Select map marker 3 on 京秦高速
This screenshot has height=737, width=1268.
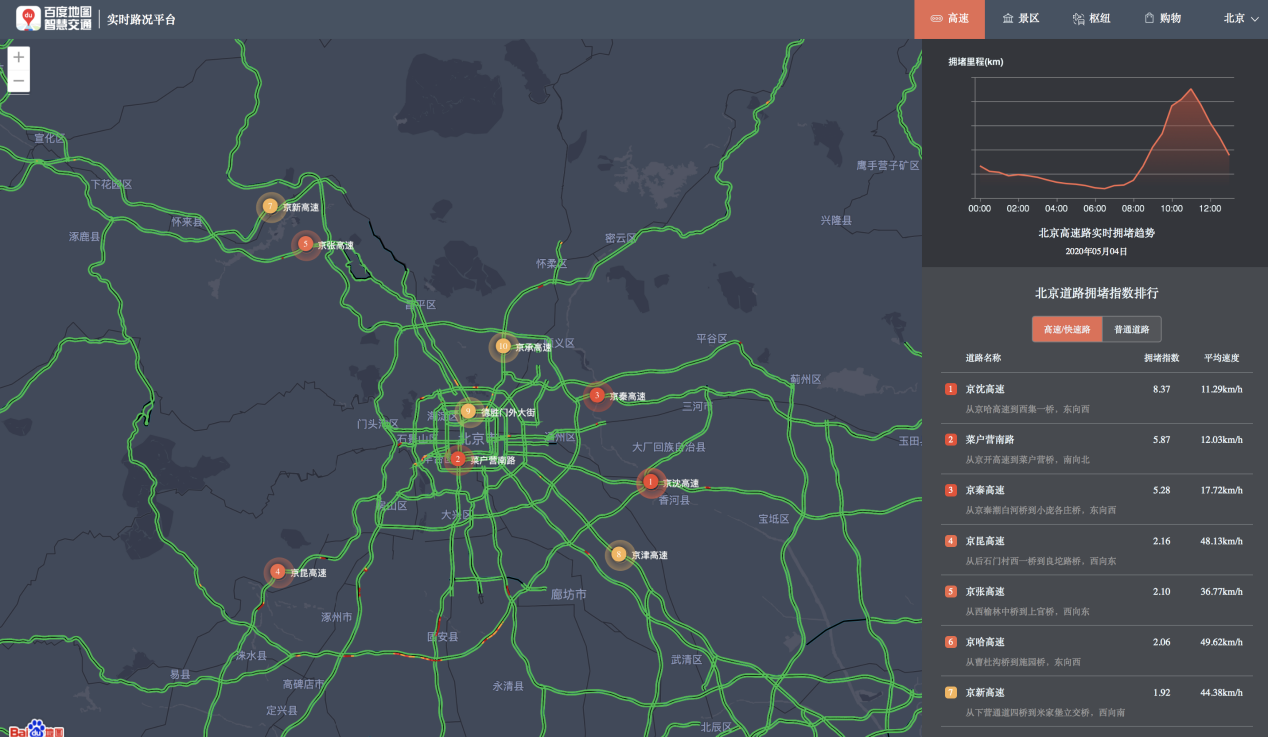point(597,396)
